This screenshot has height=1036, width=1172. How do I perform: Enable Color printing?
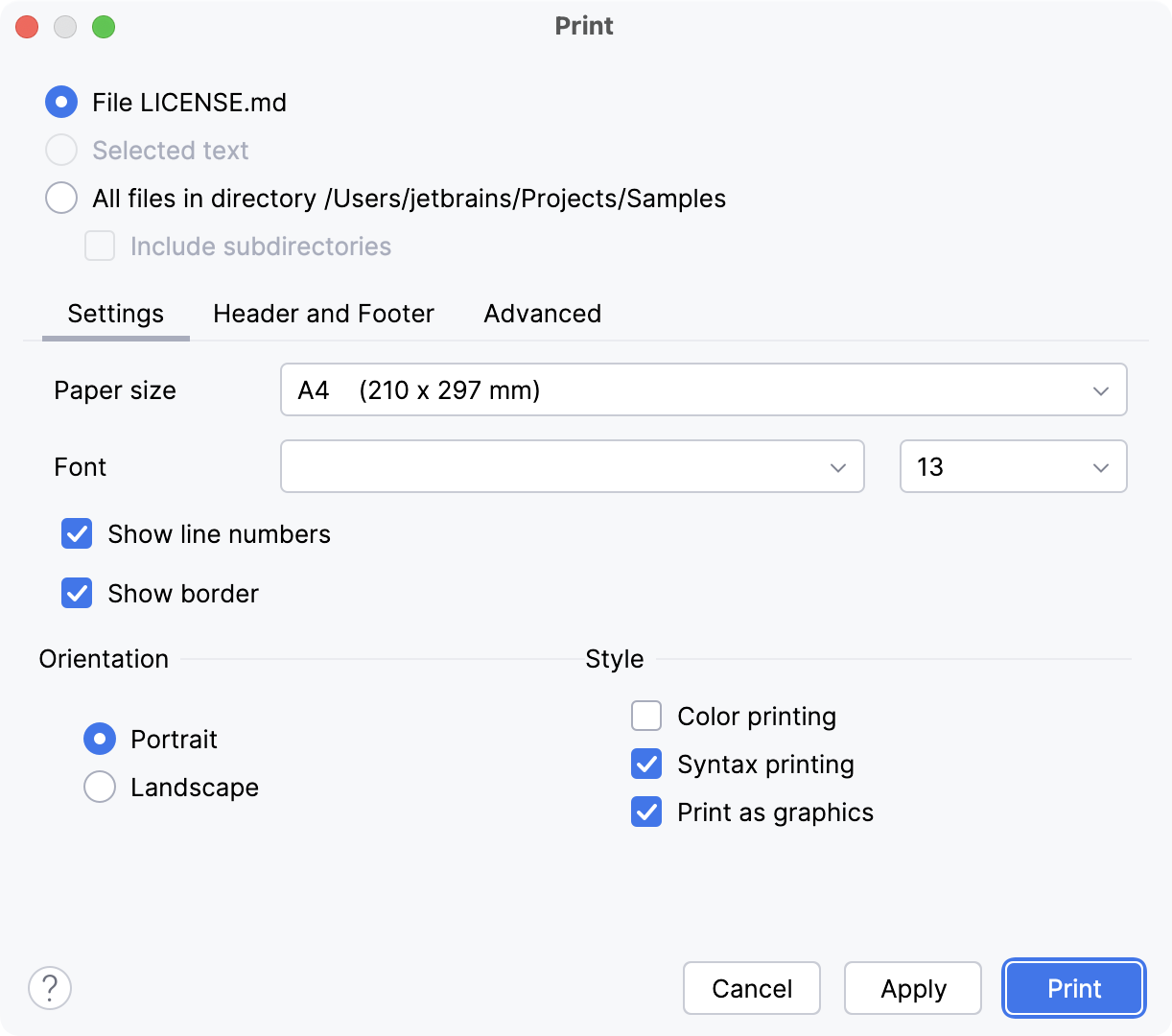[x=646, y=716]
